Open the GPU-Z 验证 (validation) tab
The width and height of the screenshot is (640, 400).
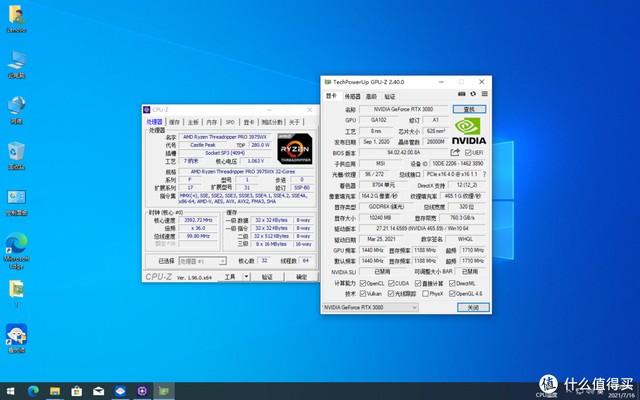(x=390, y=96)
